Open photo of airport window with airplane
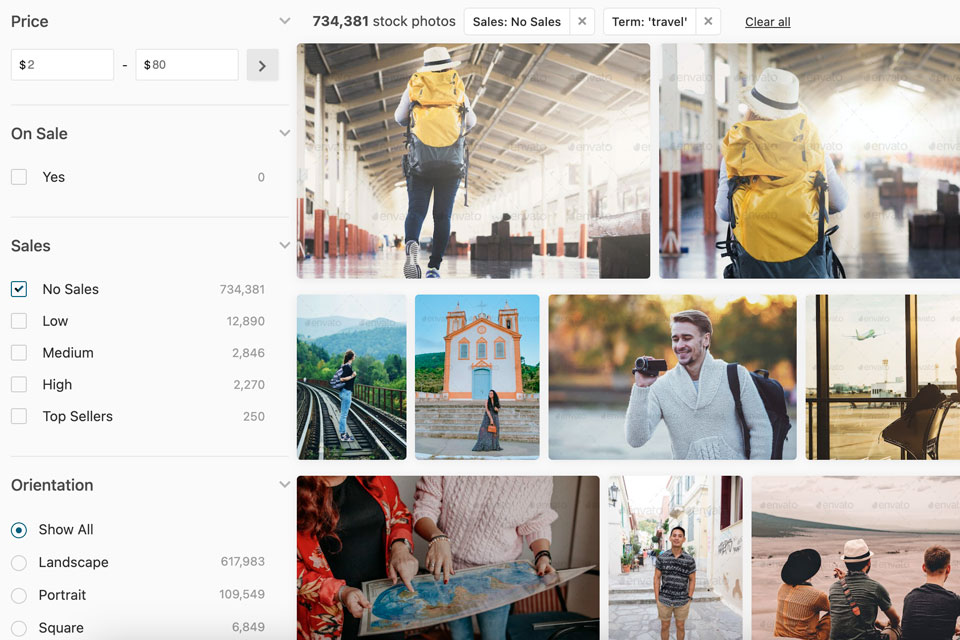Image resolution: width=960 pixels, height=640 pixels. pos(883,377)
